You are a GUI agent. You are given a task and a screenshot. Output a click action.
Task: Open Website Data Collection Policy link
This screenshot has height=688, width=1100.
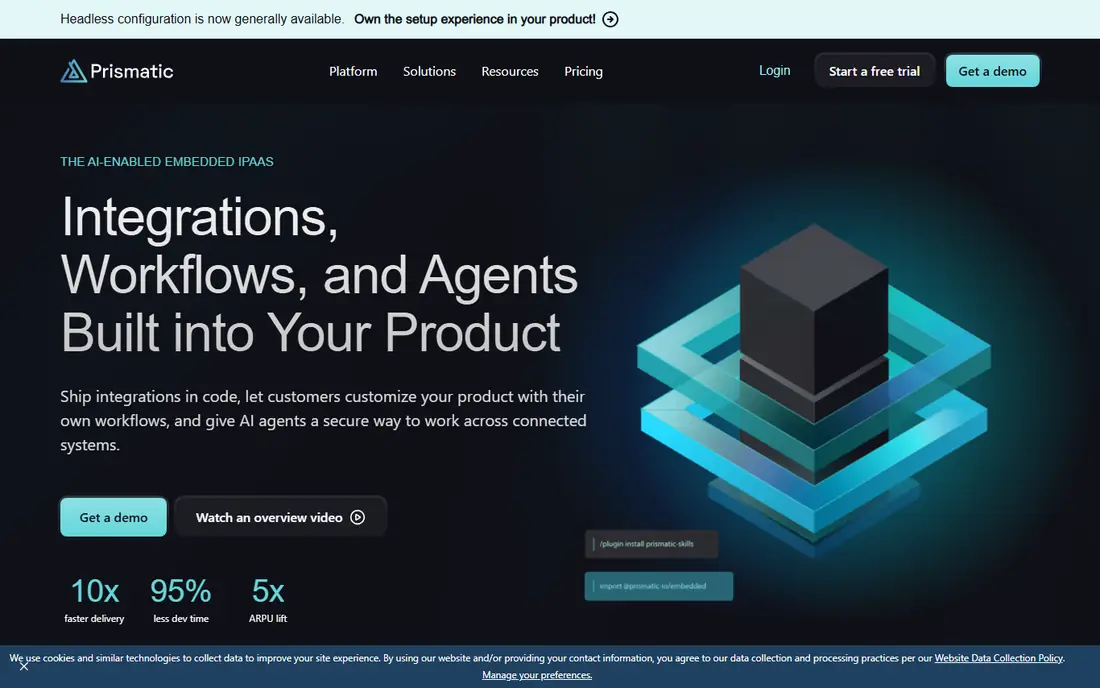click(x=998, y=658)
